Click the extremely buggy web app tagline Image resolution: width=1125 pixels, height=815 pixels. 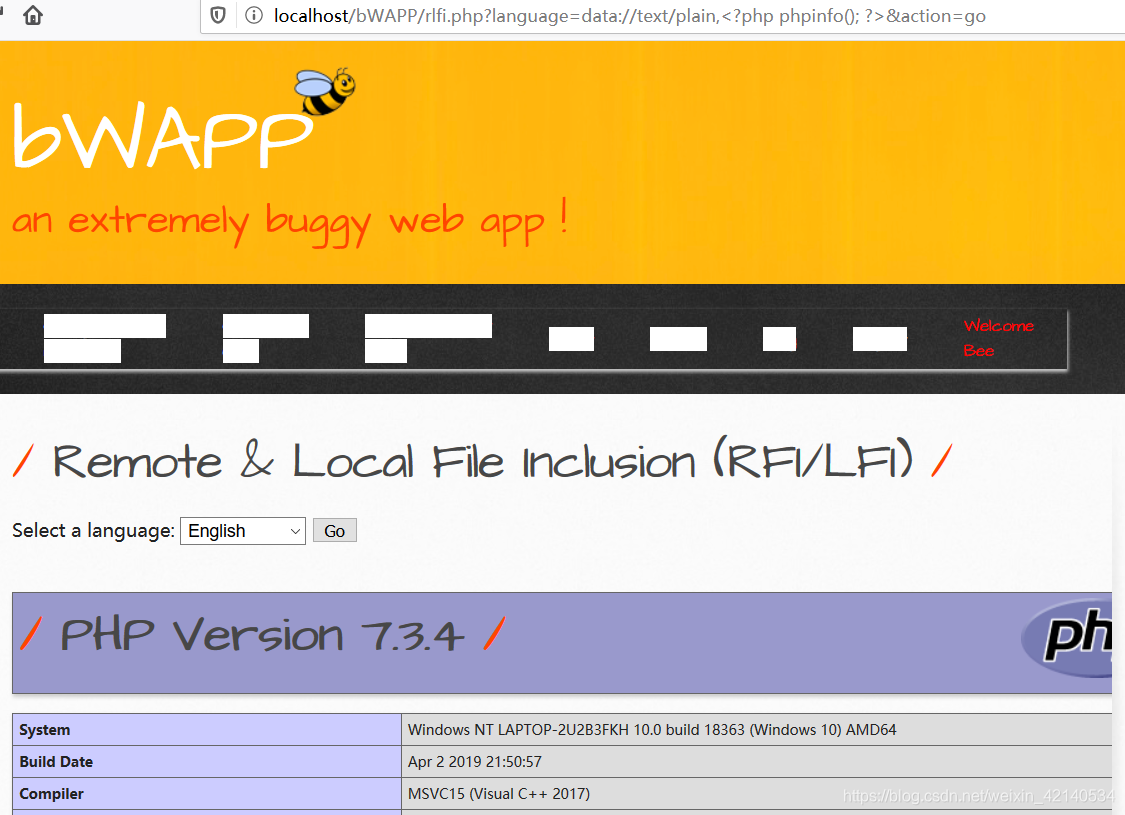290,221
